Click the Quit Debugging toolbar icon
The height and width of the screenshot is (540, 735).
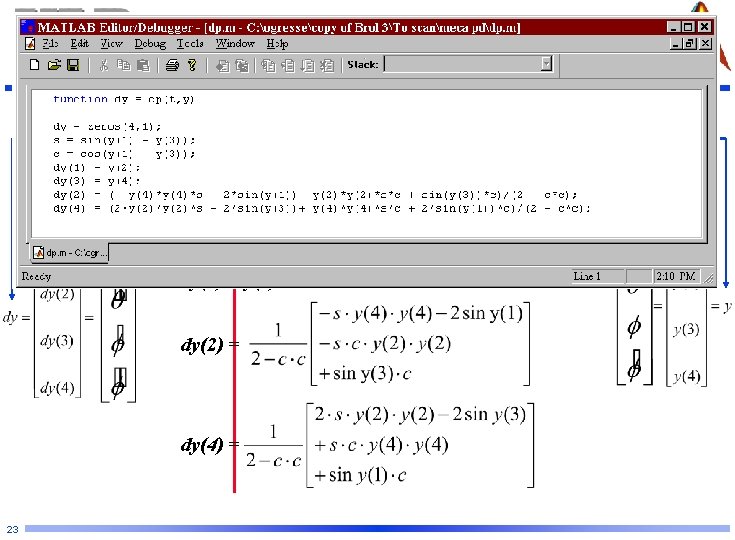pyautogui.click(x=327, y=65)
